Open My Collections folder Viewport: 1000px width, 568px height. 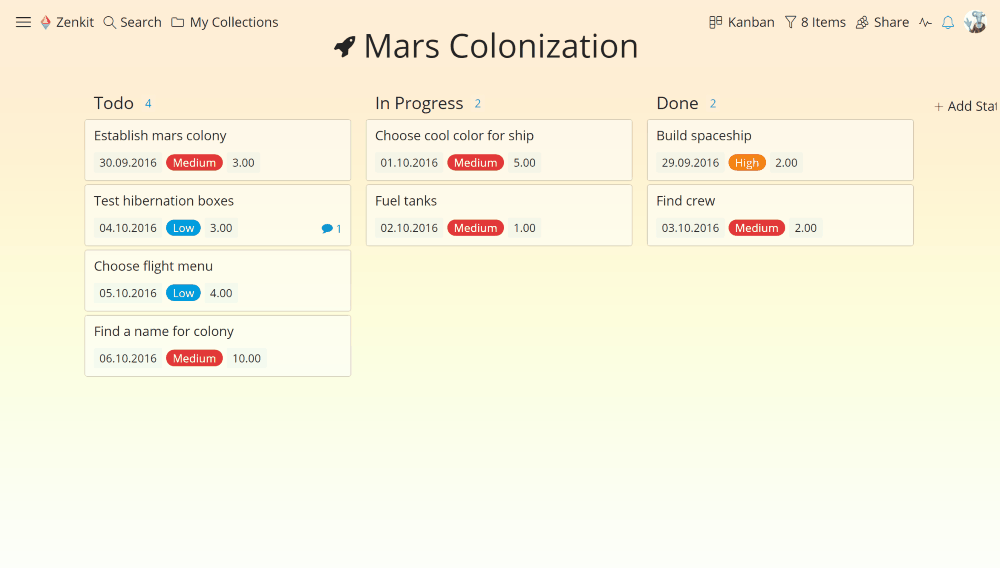[224, 22]
